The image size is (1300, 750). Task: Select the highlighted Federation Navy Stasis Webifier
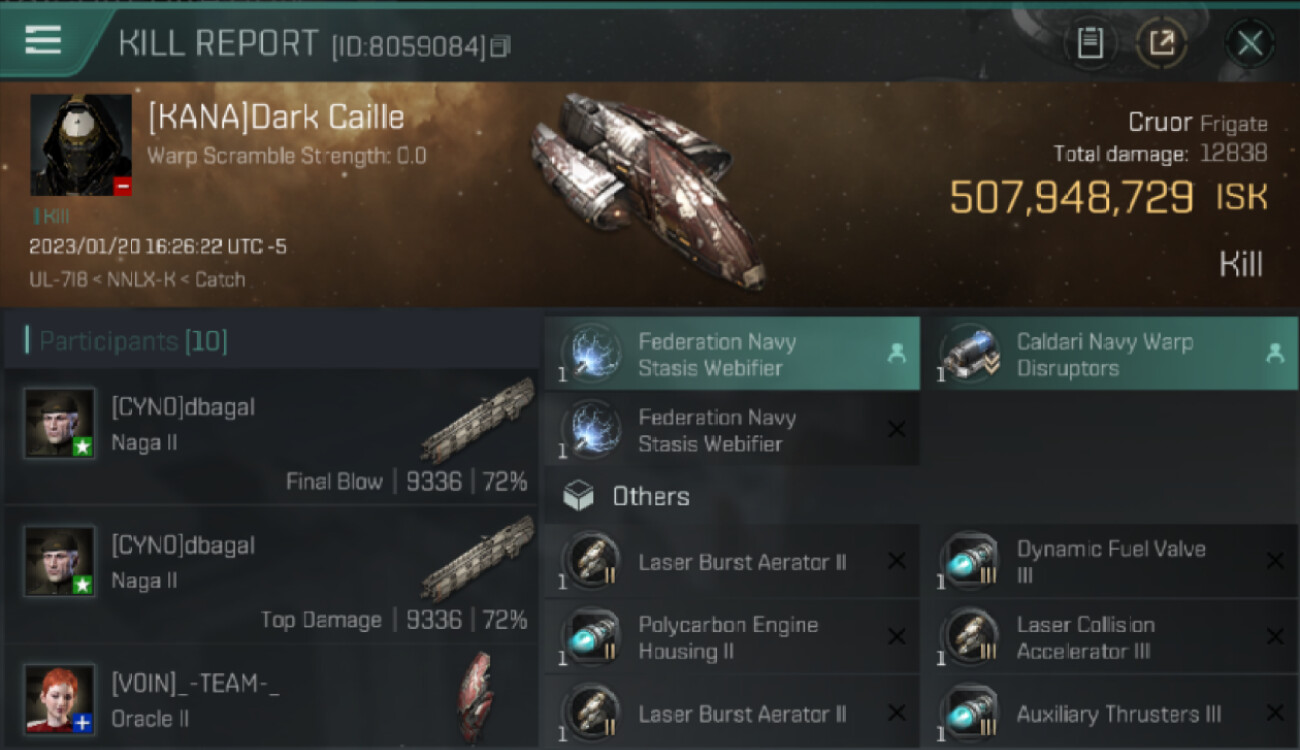click(732, 354)
